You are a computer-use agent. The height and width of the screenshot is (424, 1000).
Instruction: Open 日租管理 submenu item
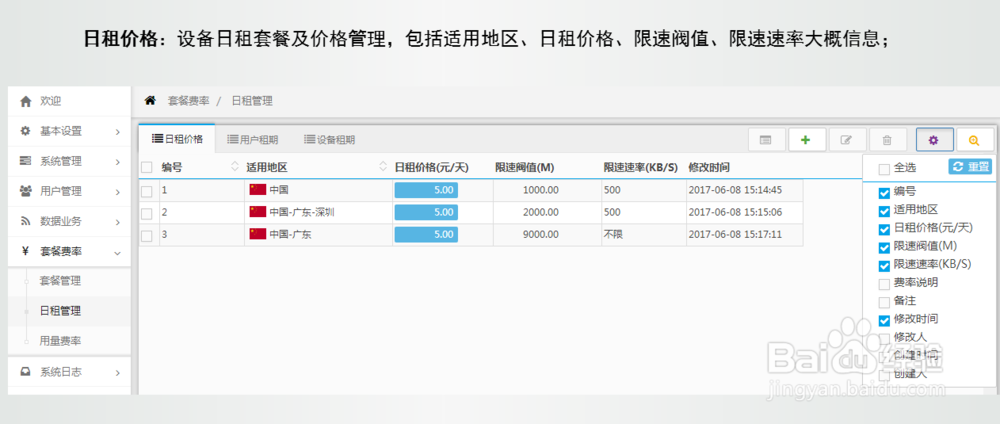(61, 311)
